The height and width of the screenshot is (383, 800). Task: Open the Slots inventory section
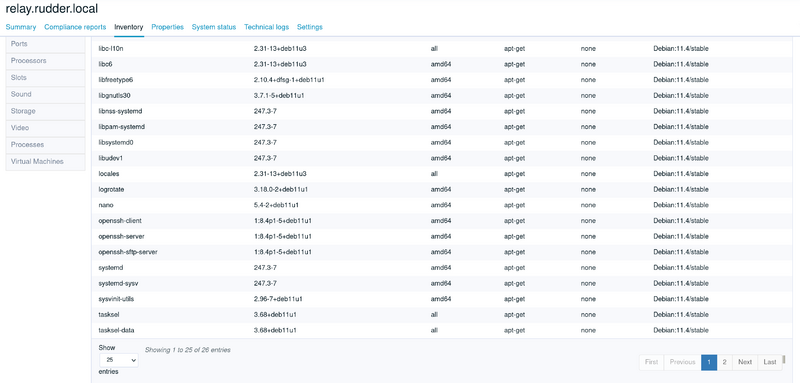coord(45,78)
